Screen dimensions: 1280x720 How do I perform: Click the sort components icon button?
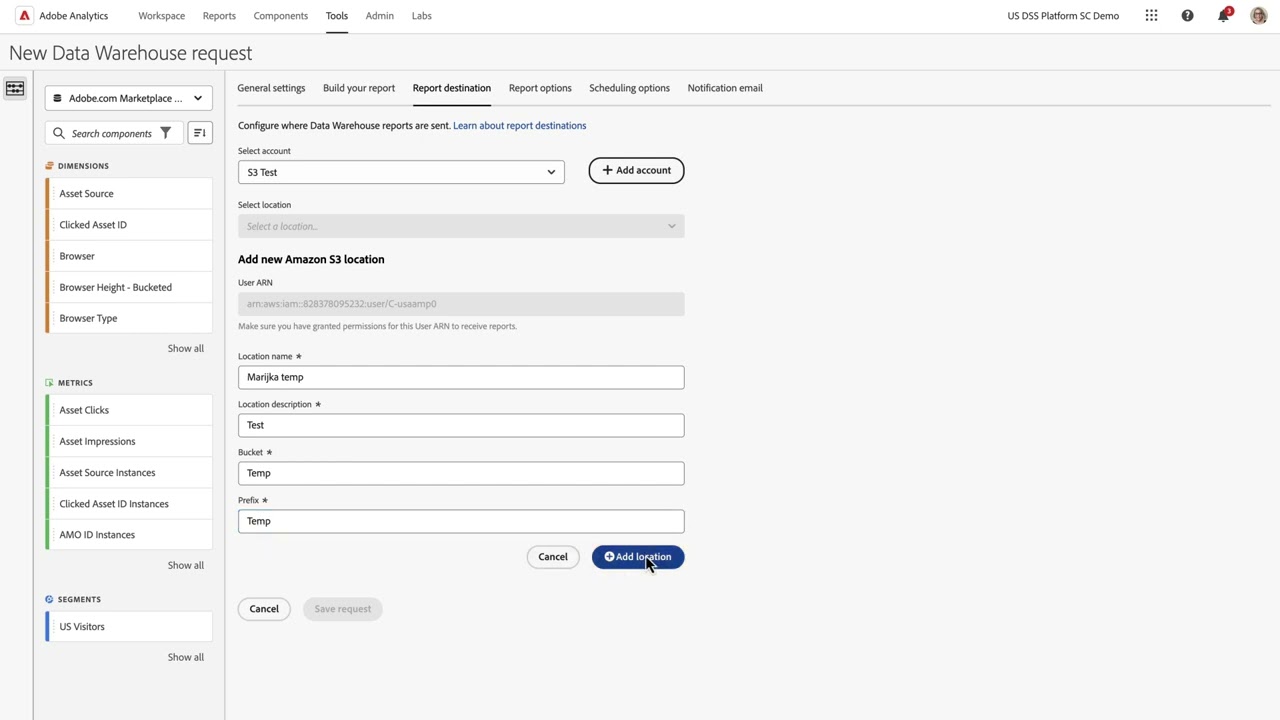click(x=199, y=133)
